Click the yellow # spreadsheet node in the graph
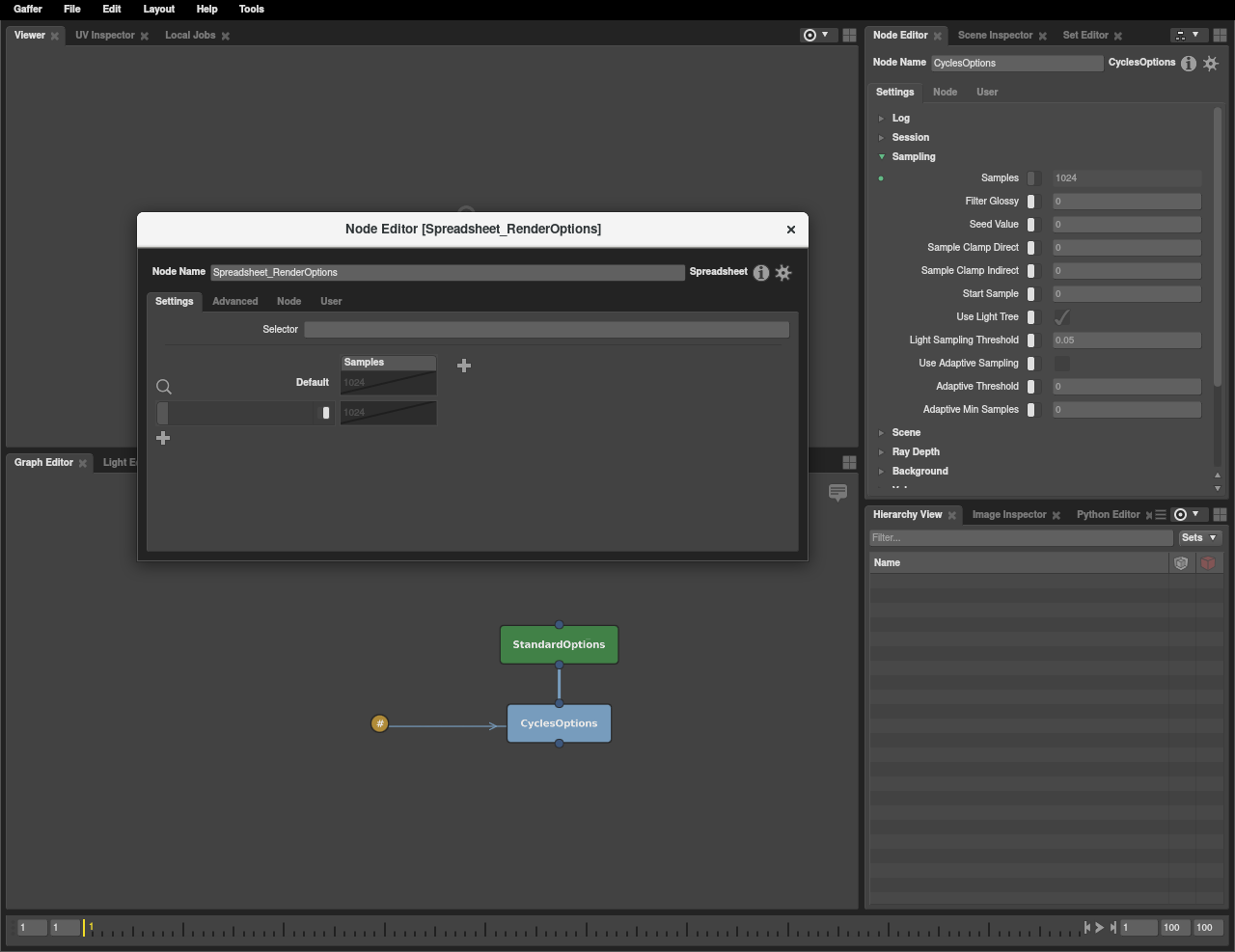The width and height of the screenshot is (1235, 952). [x=380, y=723]
